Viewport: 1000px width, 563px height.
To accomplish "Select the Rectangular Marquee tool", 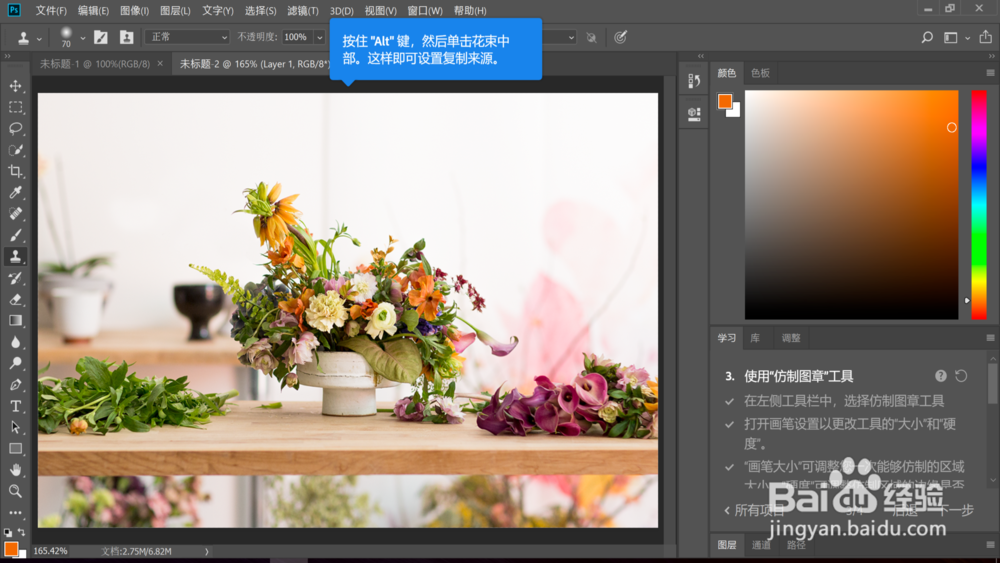I will 15,107.
